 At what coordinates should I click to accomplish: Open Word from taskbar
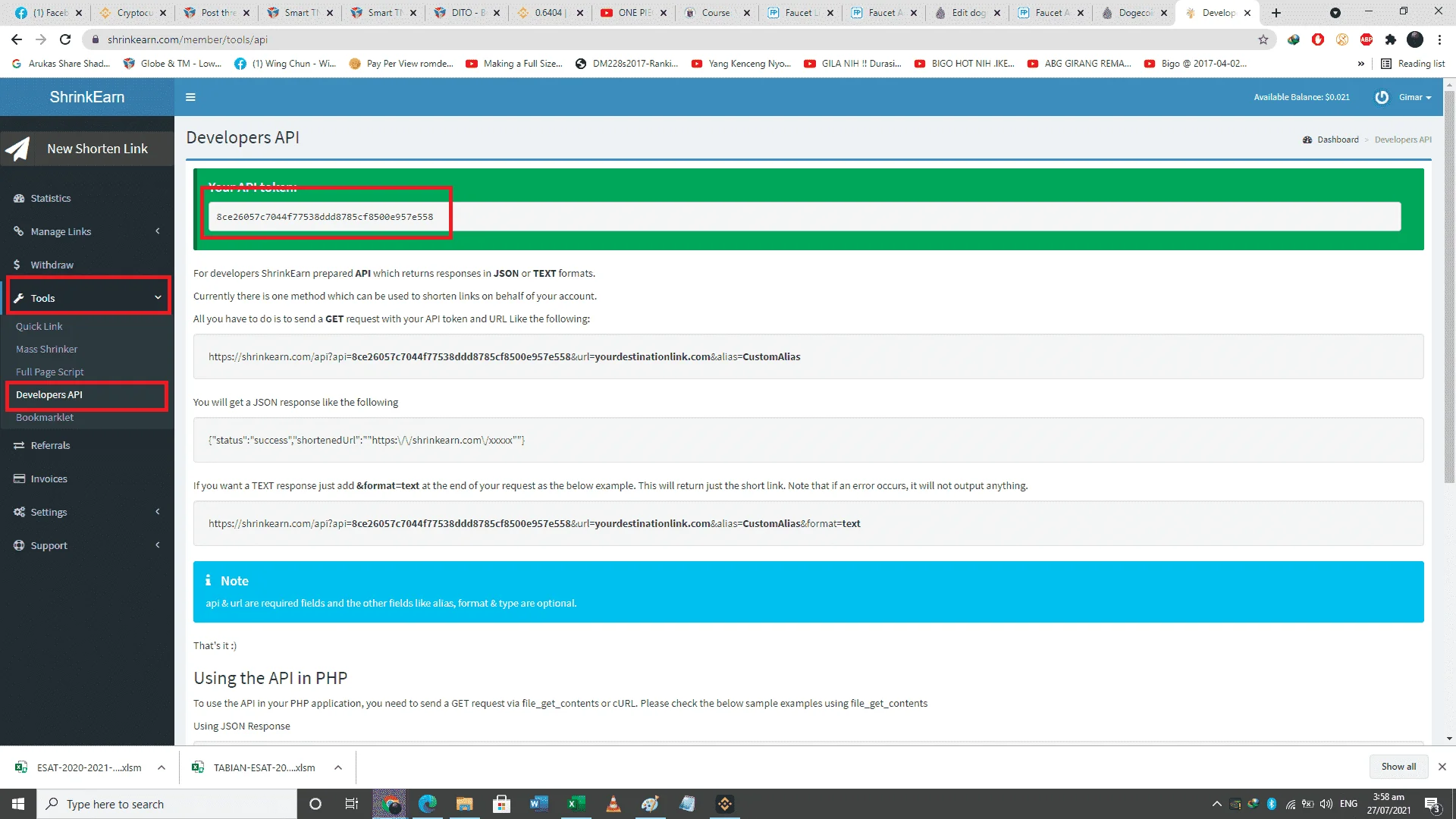pyautogui.click(x=538, y=804)
